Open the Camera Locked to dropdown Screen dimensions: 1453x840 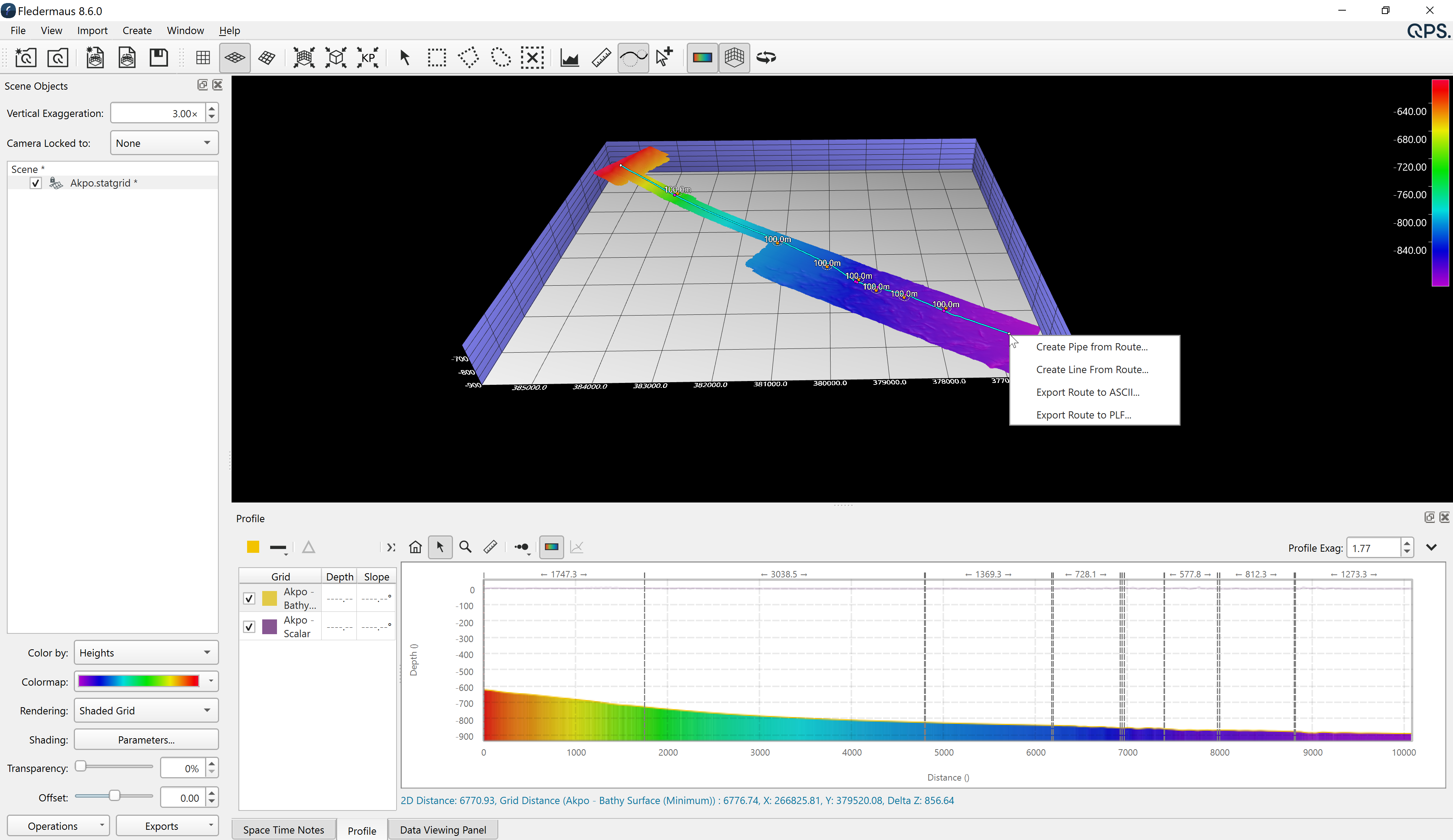pos(164,143)
